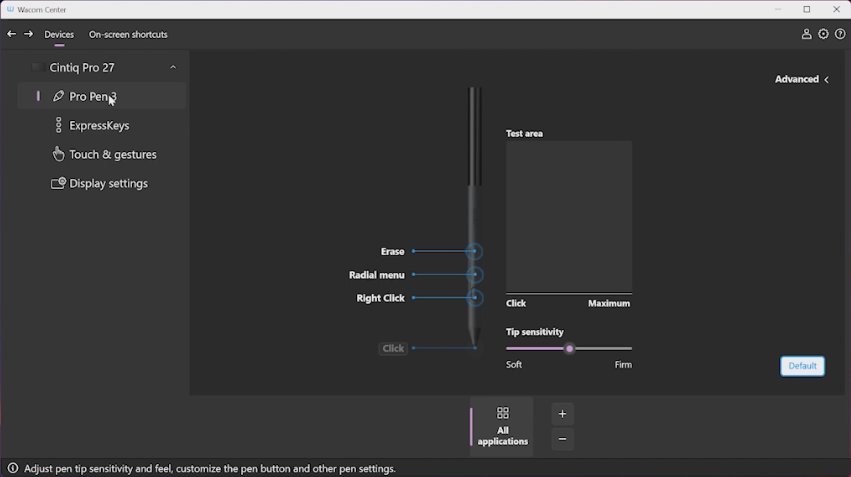Viewport: 851px width, 477px height.
Task: Adjust the Tip sensitivity slider handle
Action: (x=569, y=349)
